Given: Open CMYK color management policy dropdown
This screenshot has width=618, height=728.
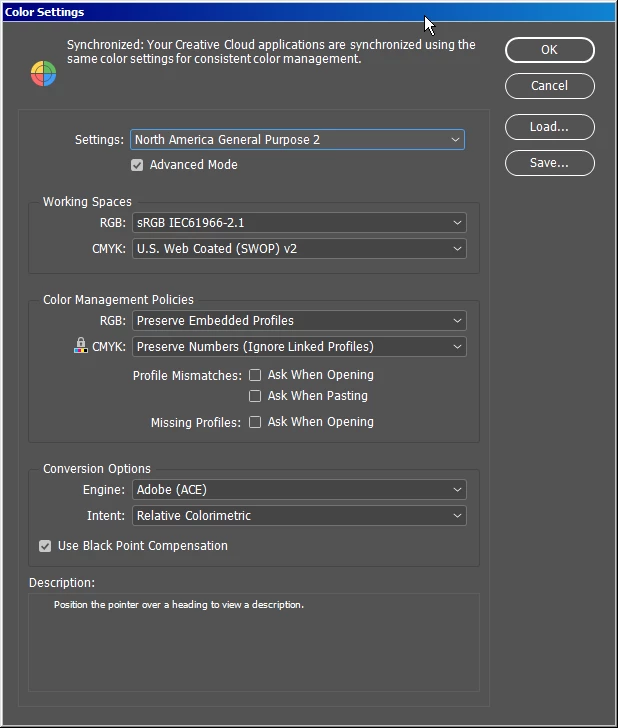Looking at the screenshot, I should click(x=299, y=347).
